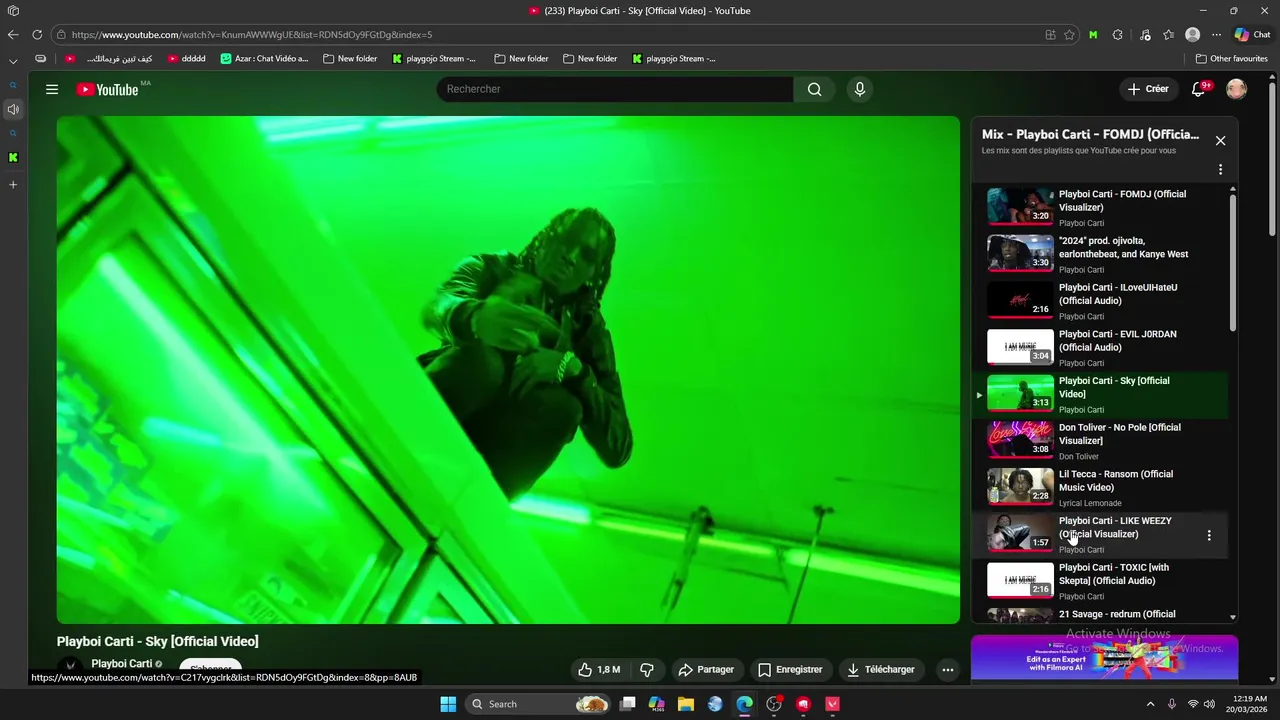Click the split screen/app icon in address bar
The image size is (1280, 720).
coord(1050,34)
